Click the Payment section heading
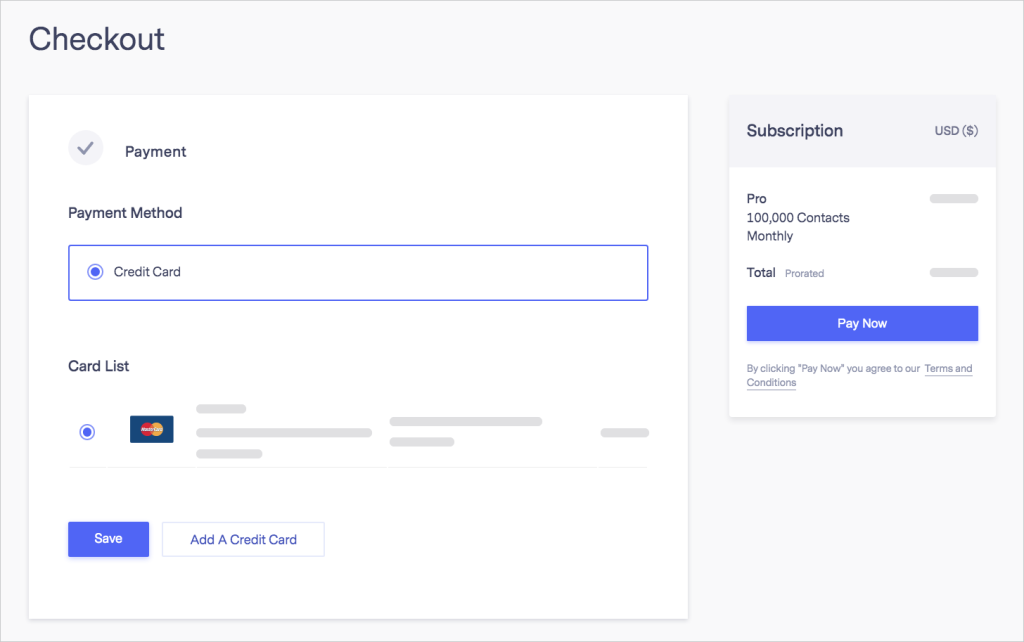 coord(155,152)
